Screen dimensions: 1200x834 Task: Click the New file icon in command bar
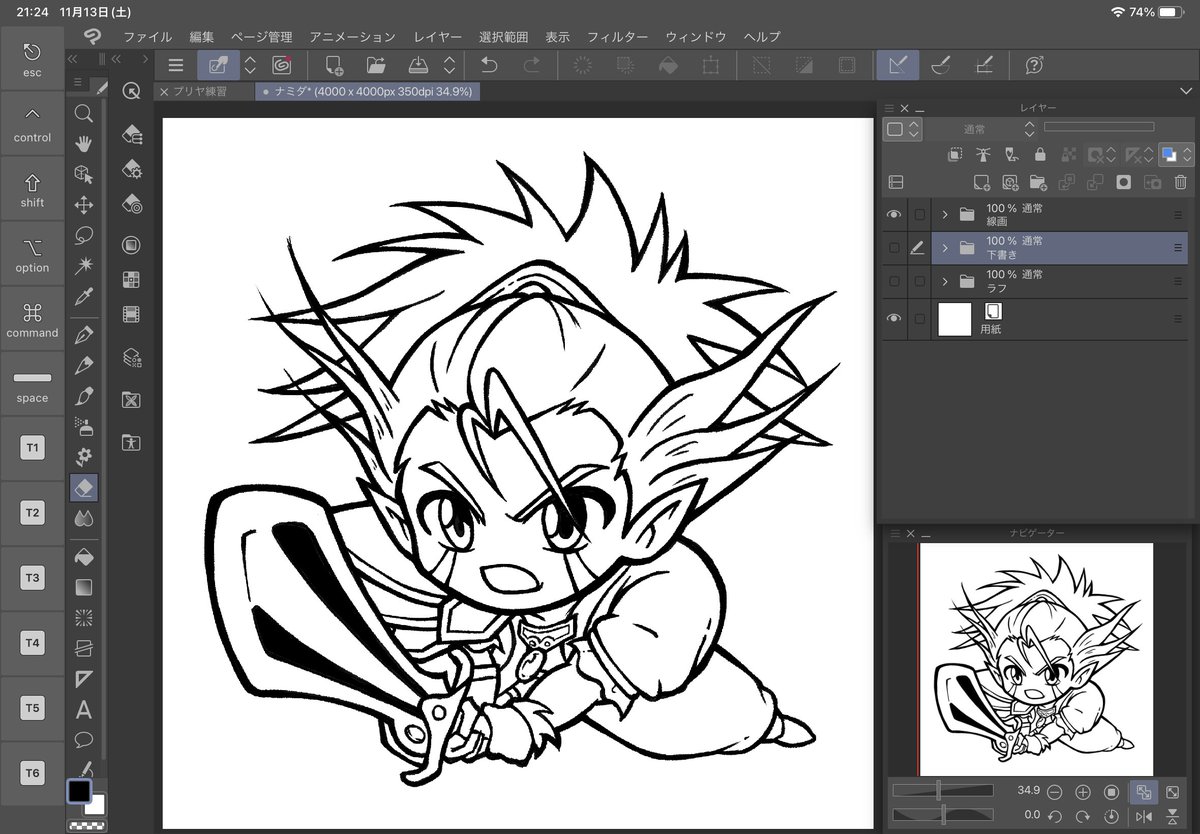334,66
